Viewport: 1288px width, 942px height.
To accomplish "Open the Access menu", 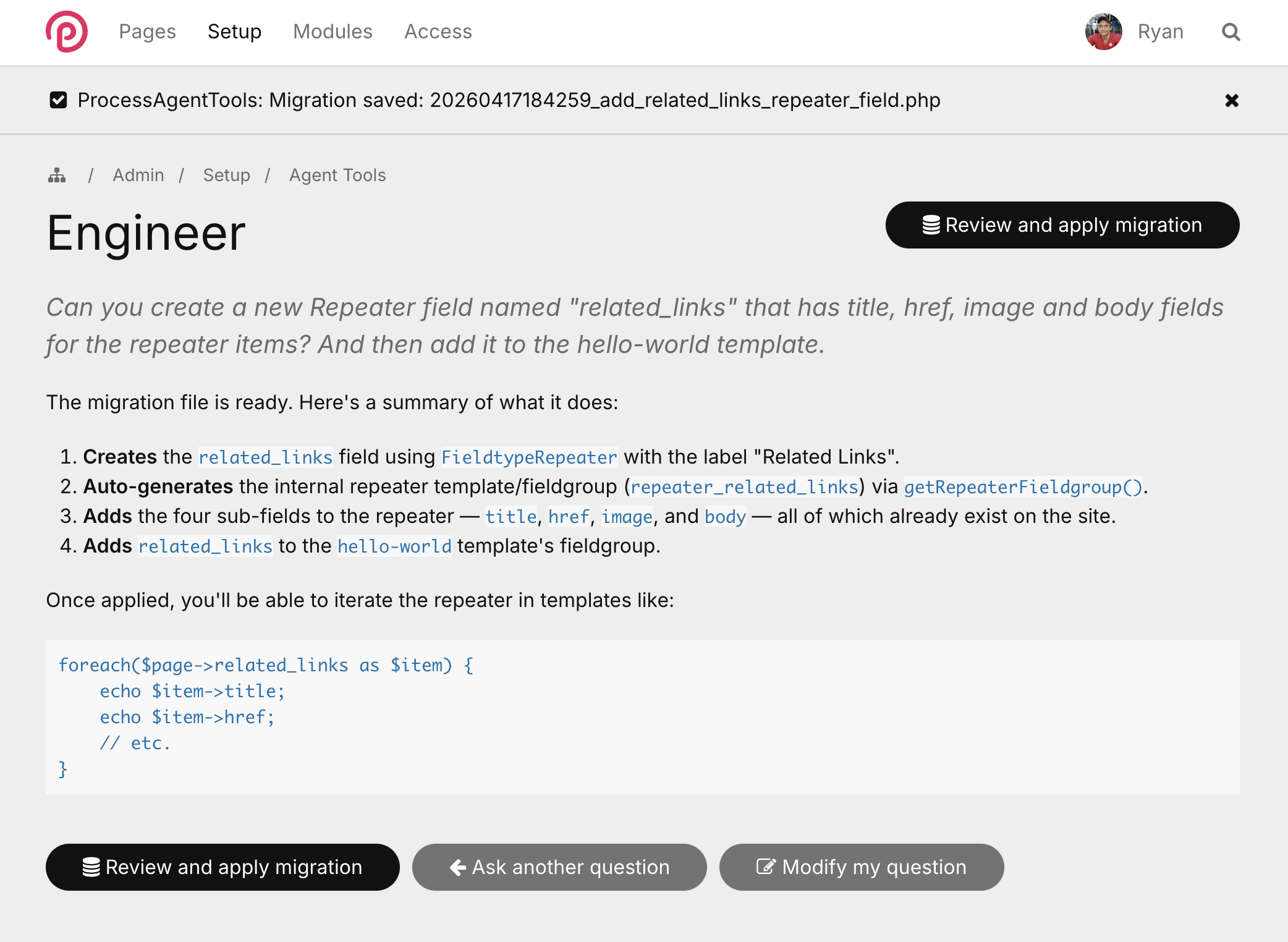I will click(438, 32).
